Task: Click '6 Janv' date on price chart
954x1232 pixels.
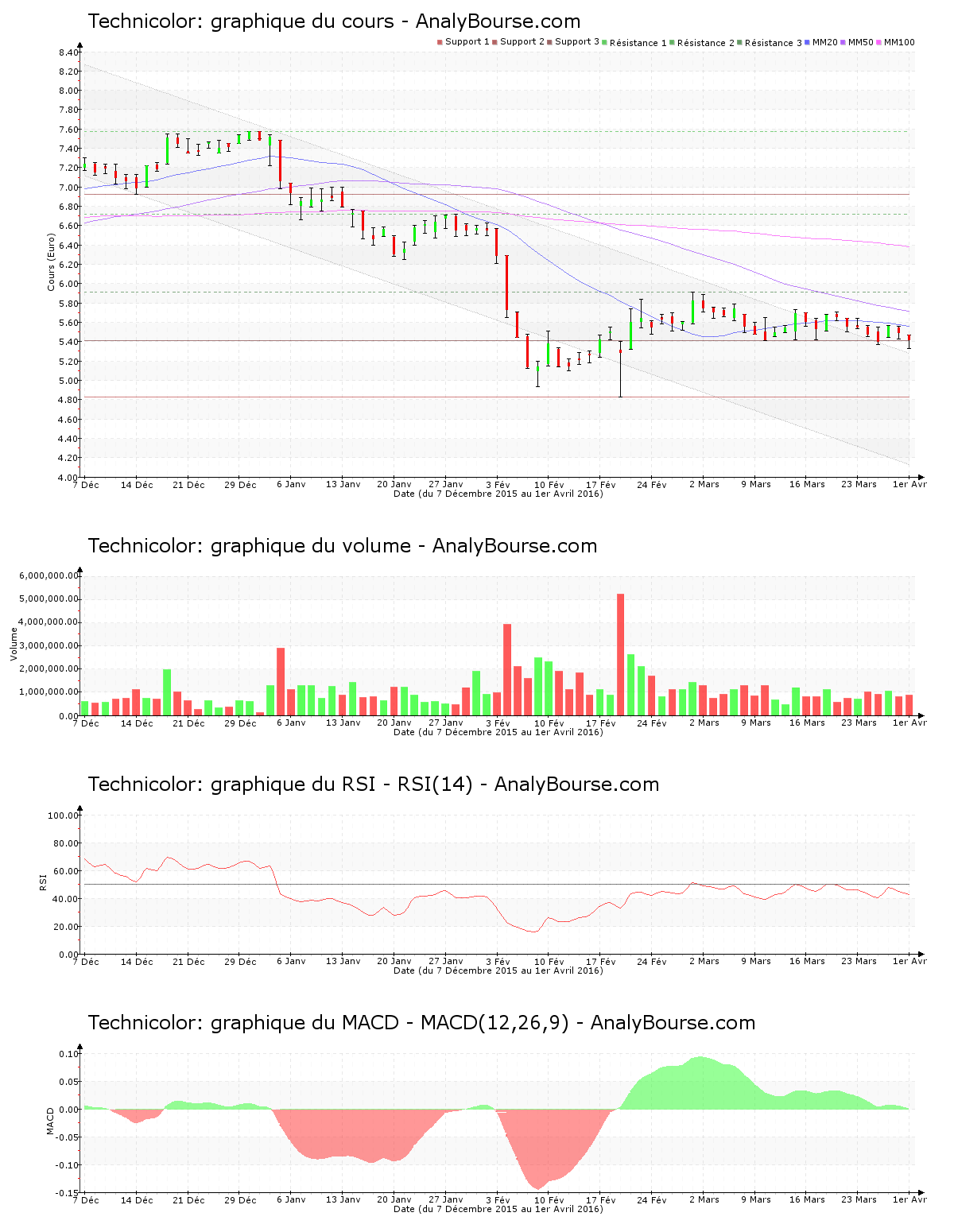Action: [291, 485]
